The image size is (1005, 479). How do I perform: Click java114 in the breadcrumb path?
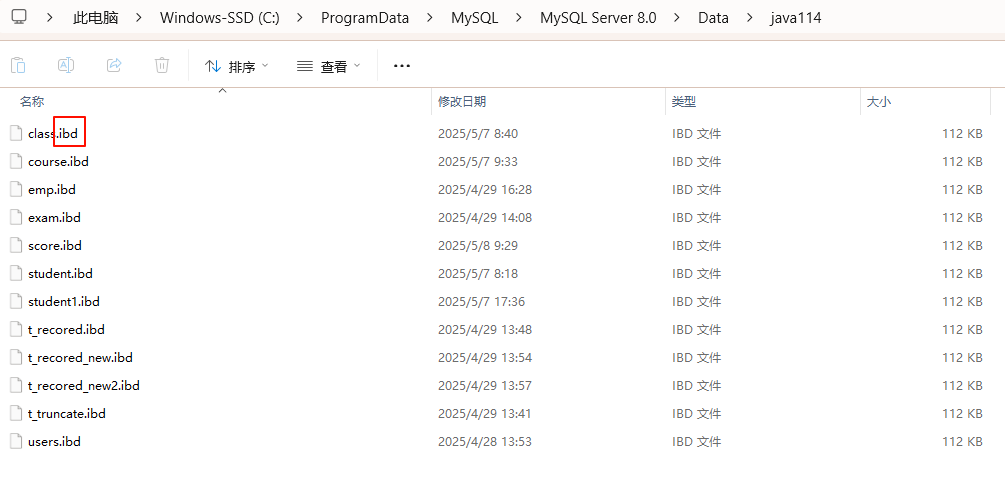point(795,18)
